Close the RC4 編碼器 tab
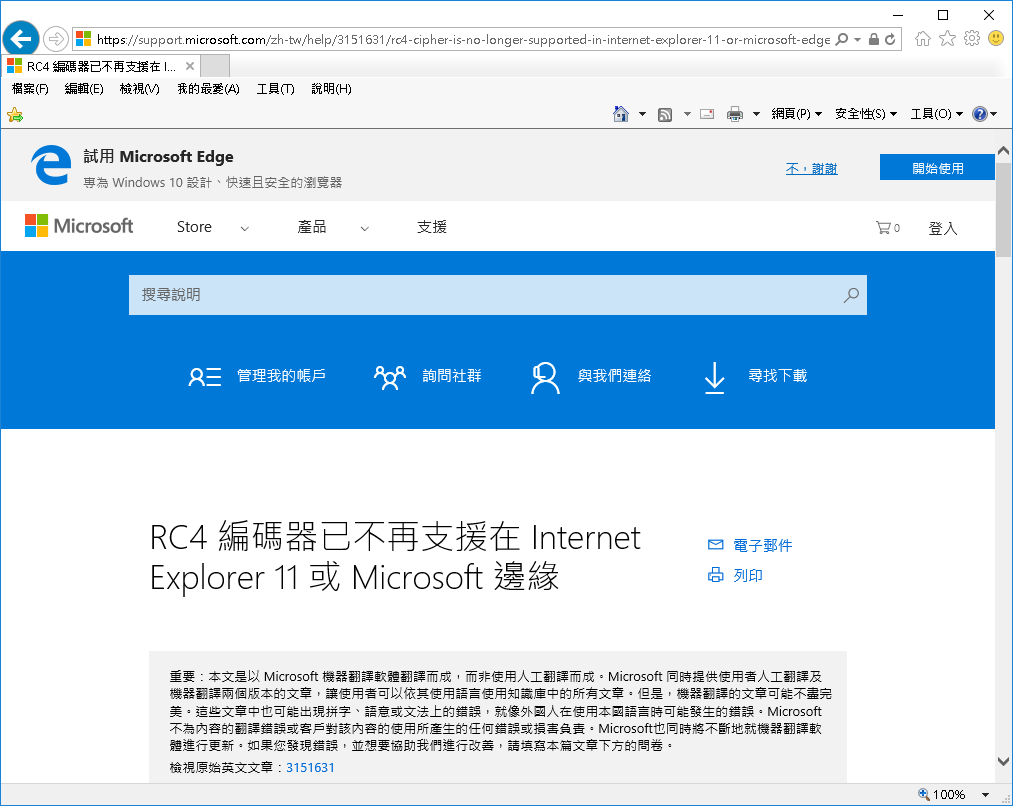Viewport: 1013px width, 806px height. [x=190, y=66]
